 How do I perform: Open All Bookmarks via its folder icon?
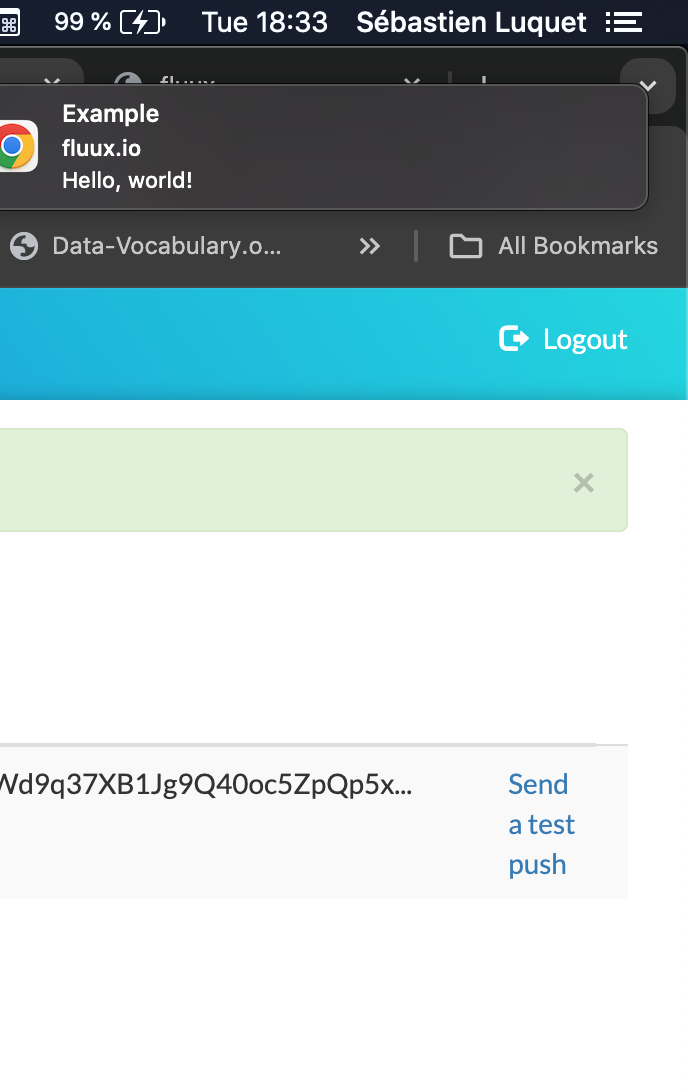pyautogui.click(x=465, y=246)
